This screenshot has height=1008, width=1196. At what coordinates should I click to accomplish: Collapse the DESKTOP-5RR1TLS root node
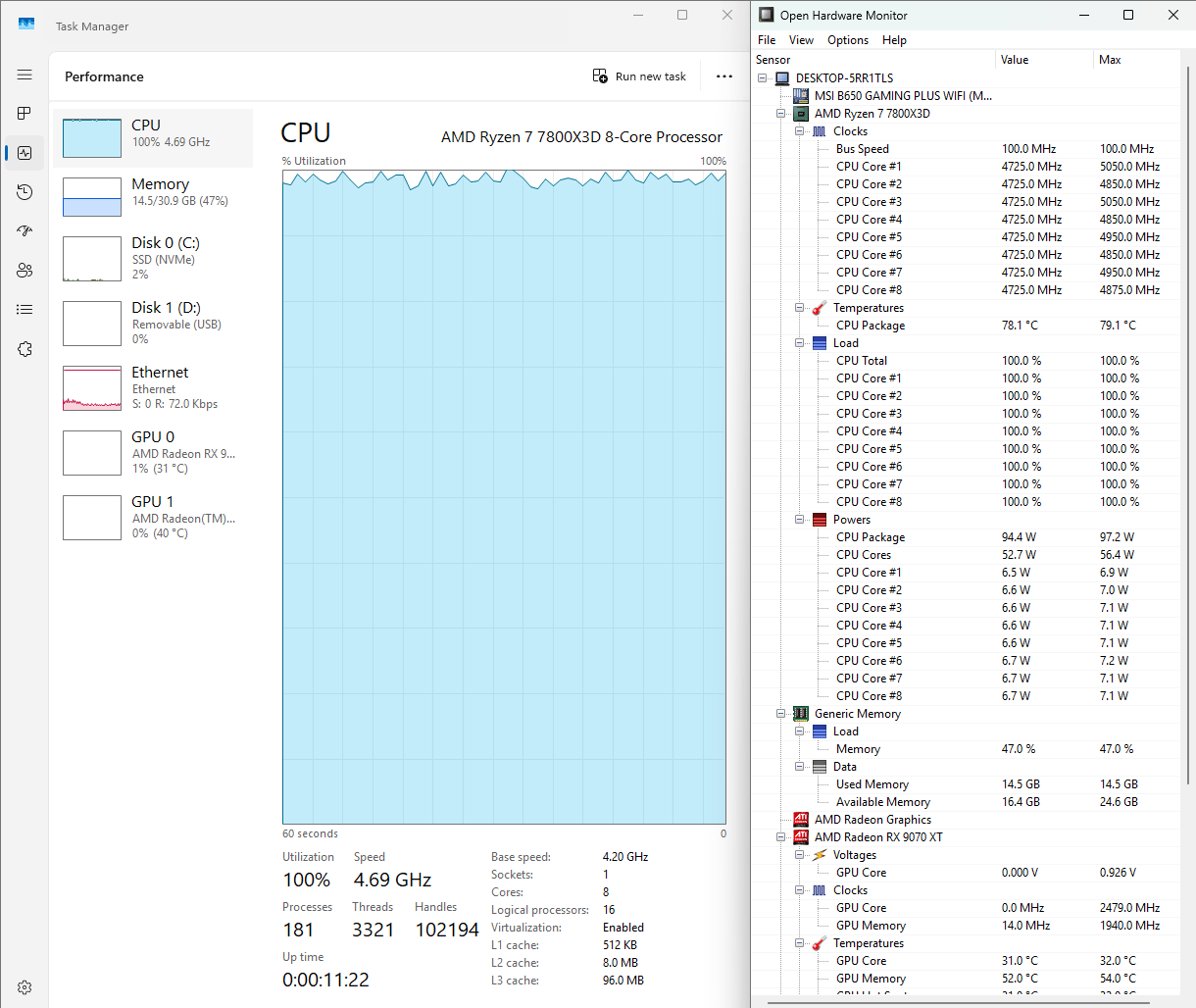click(763, 78)
